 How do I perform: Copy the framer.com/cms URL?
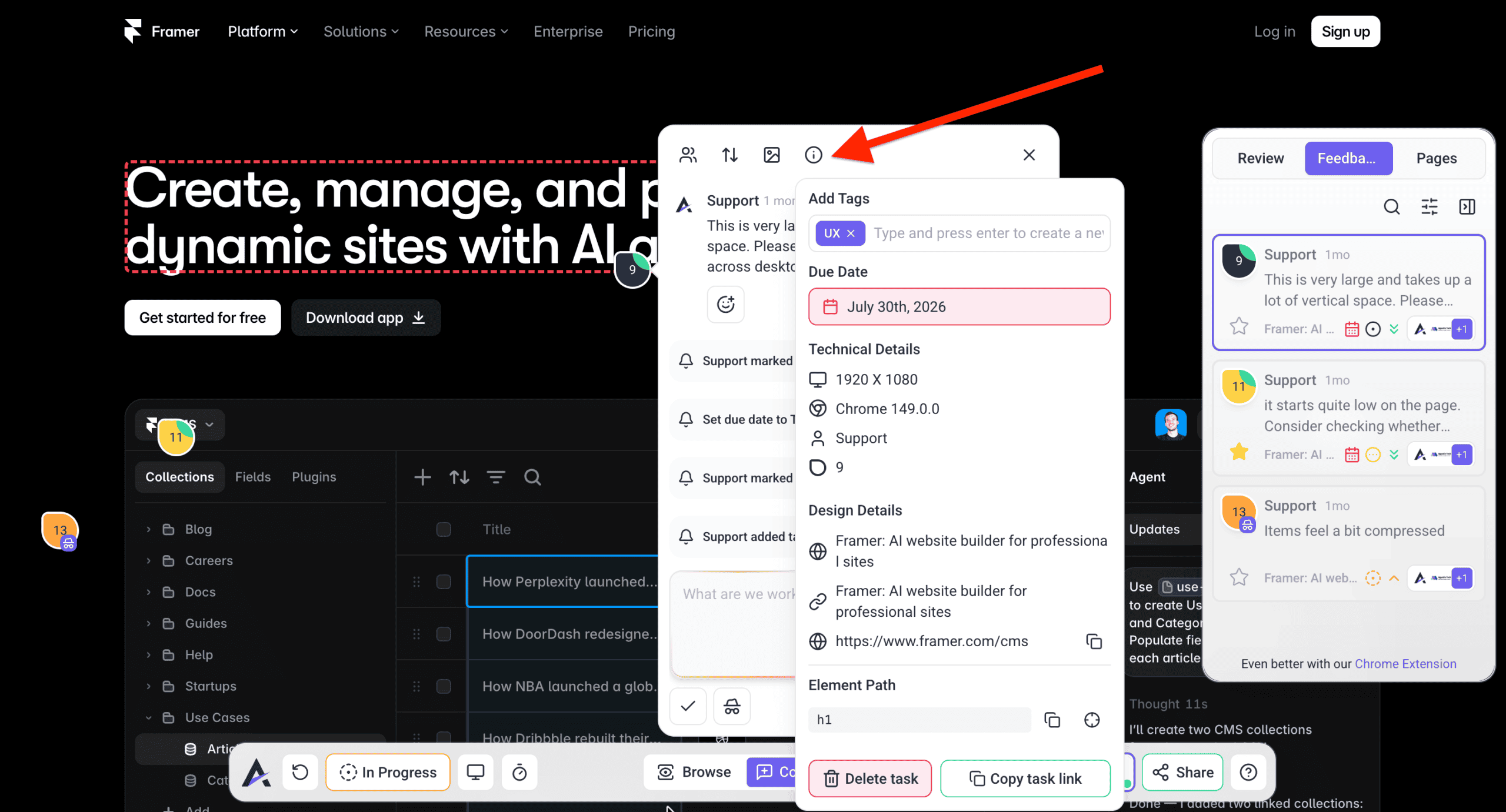pos(1094,641)
